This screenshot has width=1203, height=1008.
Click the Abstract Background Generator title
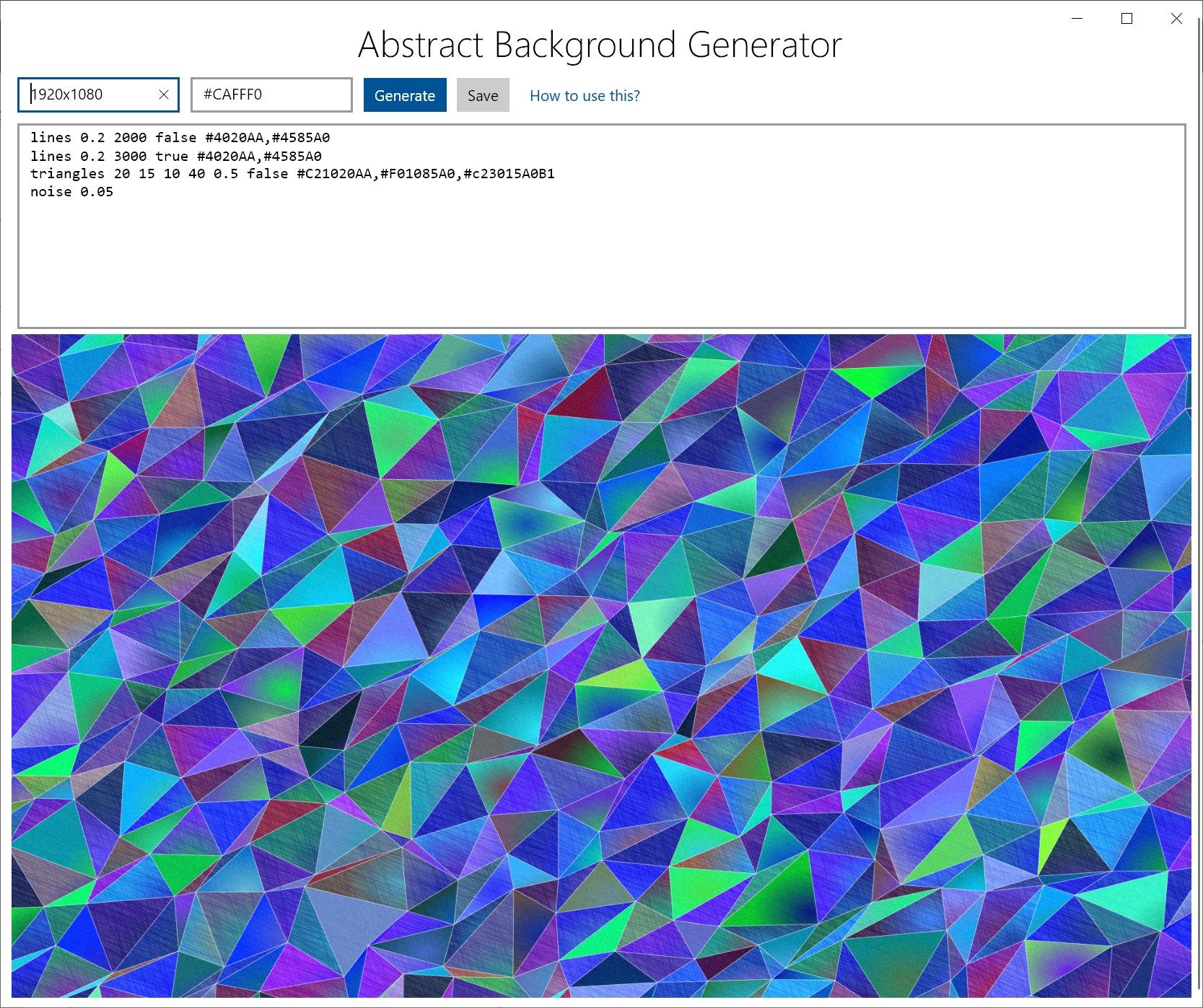600,45
